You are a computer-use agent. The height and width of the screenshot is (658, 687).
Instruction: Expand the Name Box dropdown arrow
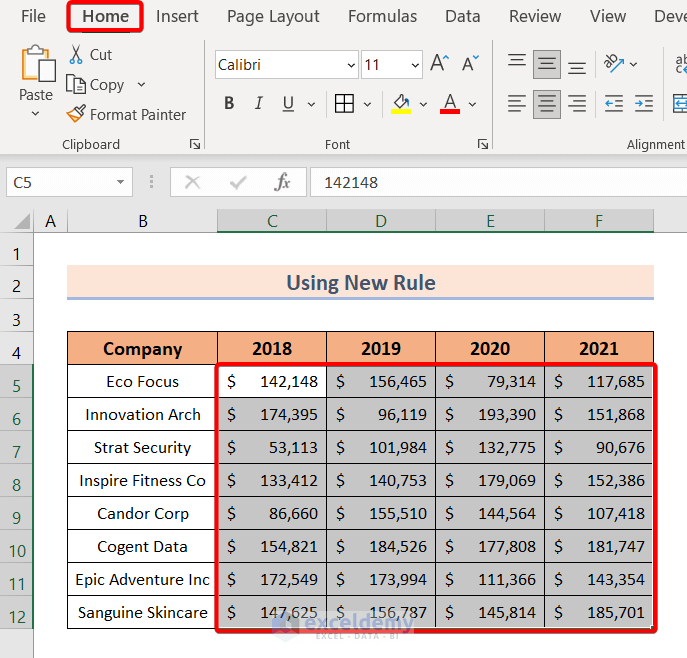coord(120,182)
